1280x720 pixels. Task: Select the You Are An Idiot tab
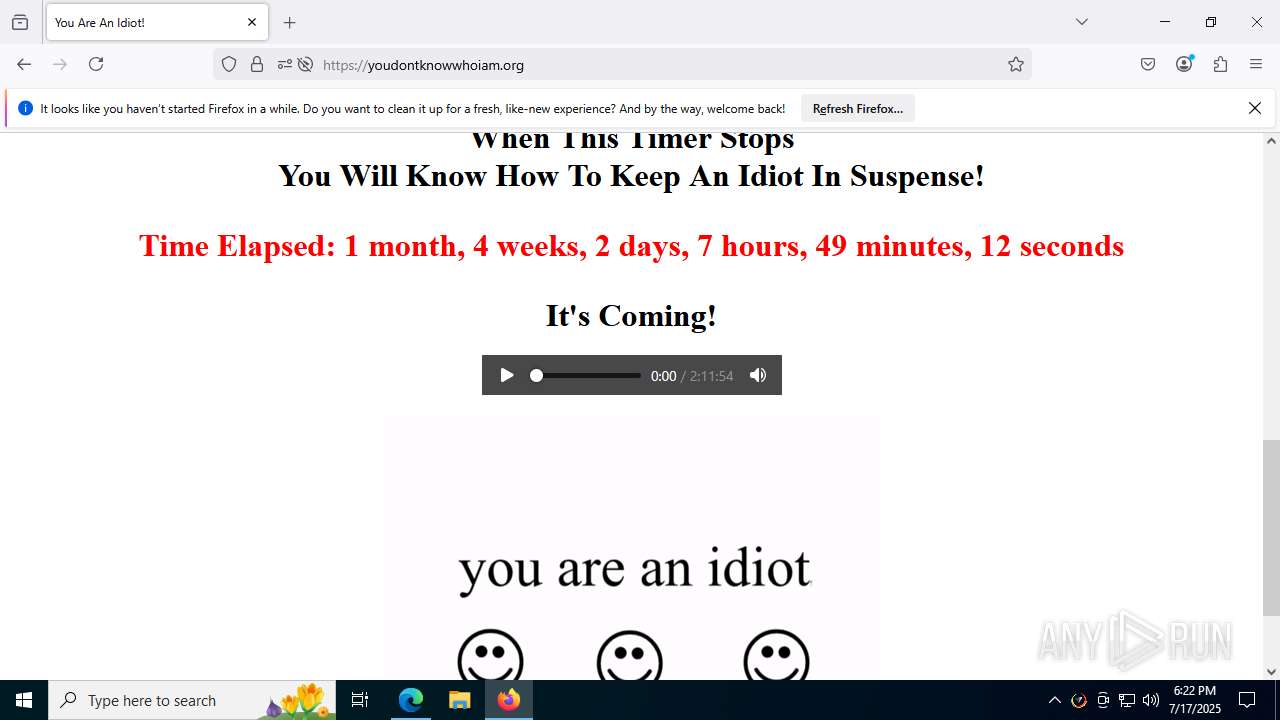point(157,22)
